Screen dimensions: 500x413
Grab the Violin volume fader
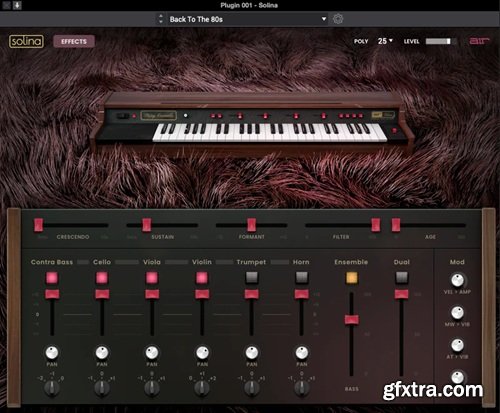(x=202, y=294)
